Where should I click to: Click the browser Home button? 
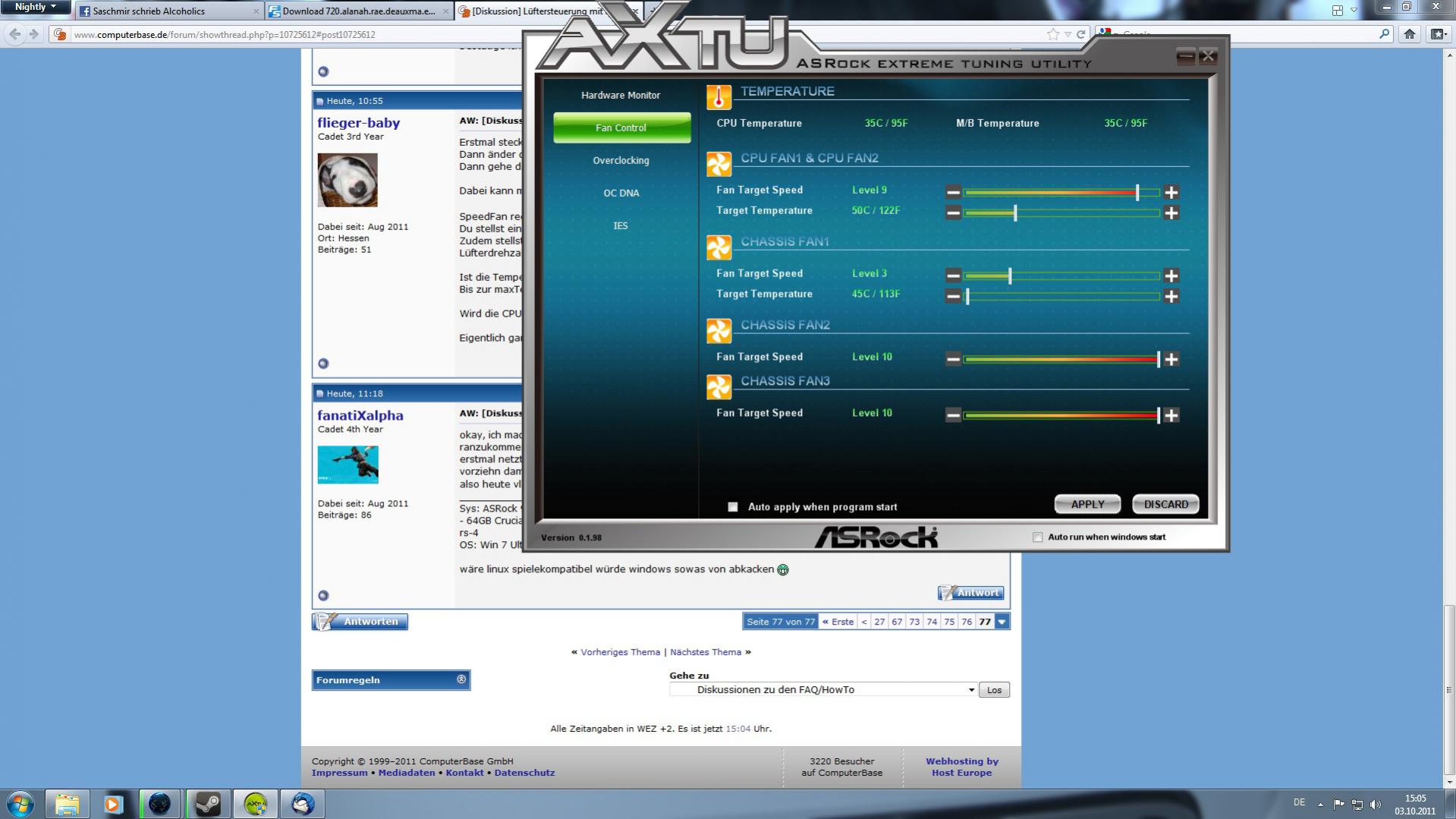coord(1409,34)
